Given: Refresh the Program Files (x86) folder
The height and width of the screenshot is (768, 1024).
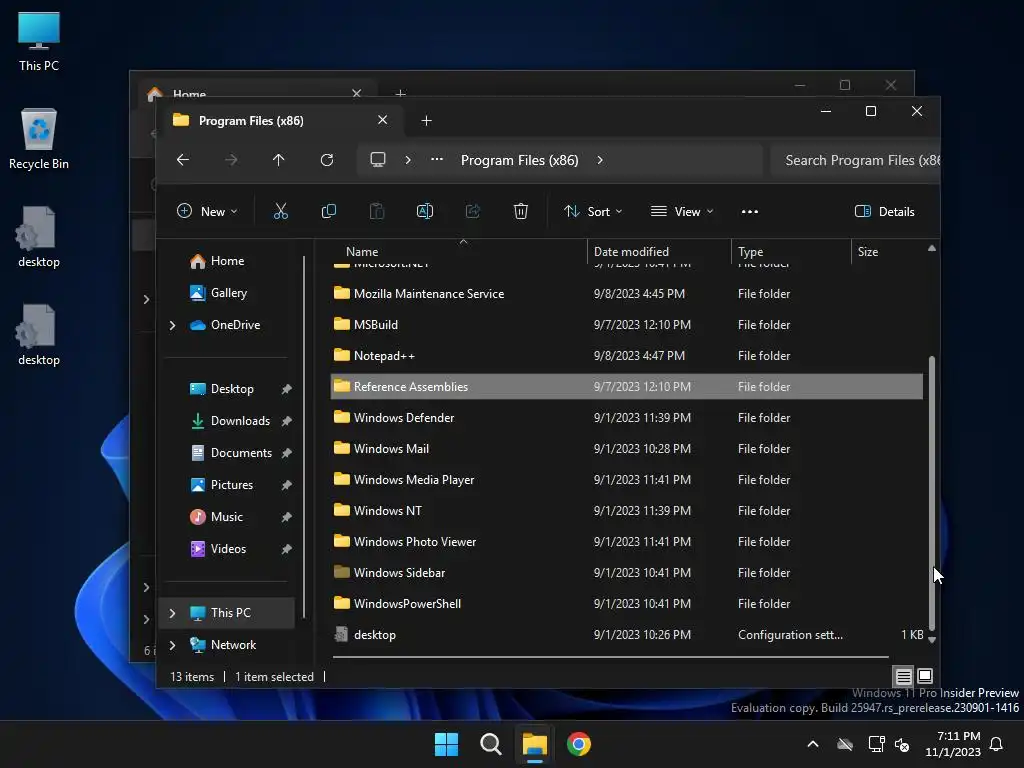Looking at the screenshot, I should click(x=327, y=160).
